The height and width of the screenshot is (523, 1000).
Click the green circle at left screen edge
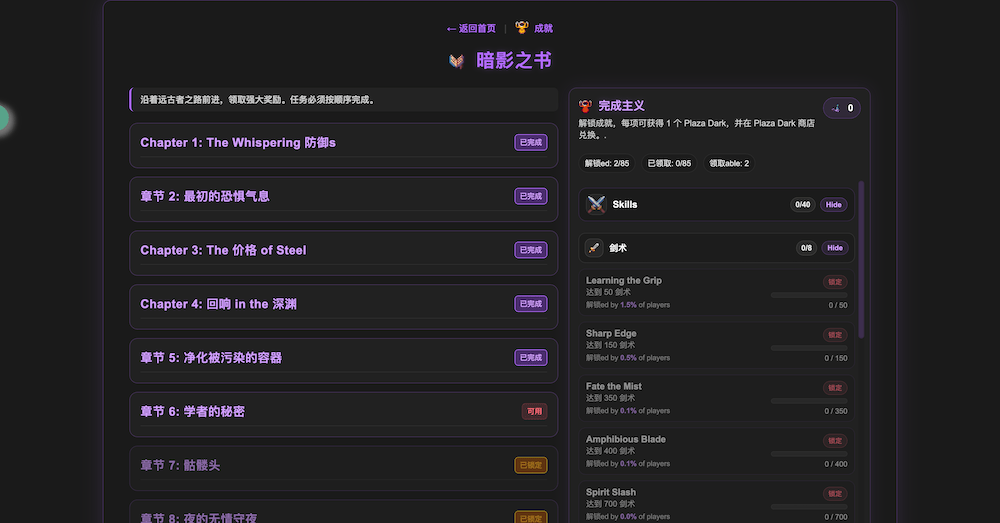tap(2, 118)
